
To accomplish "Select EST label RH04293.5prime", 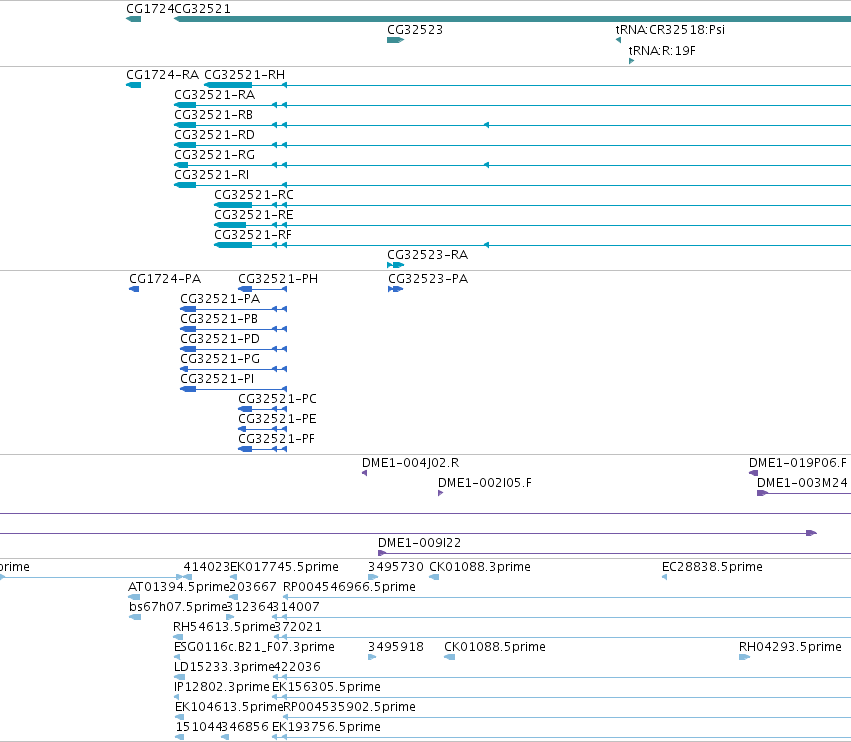I will (790, 647).
